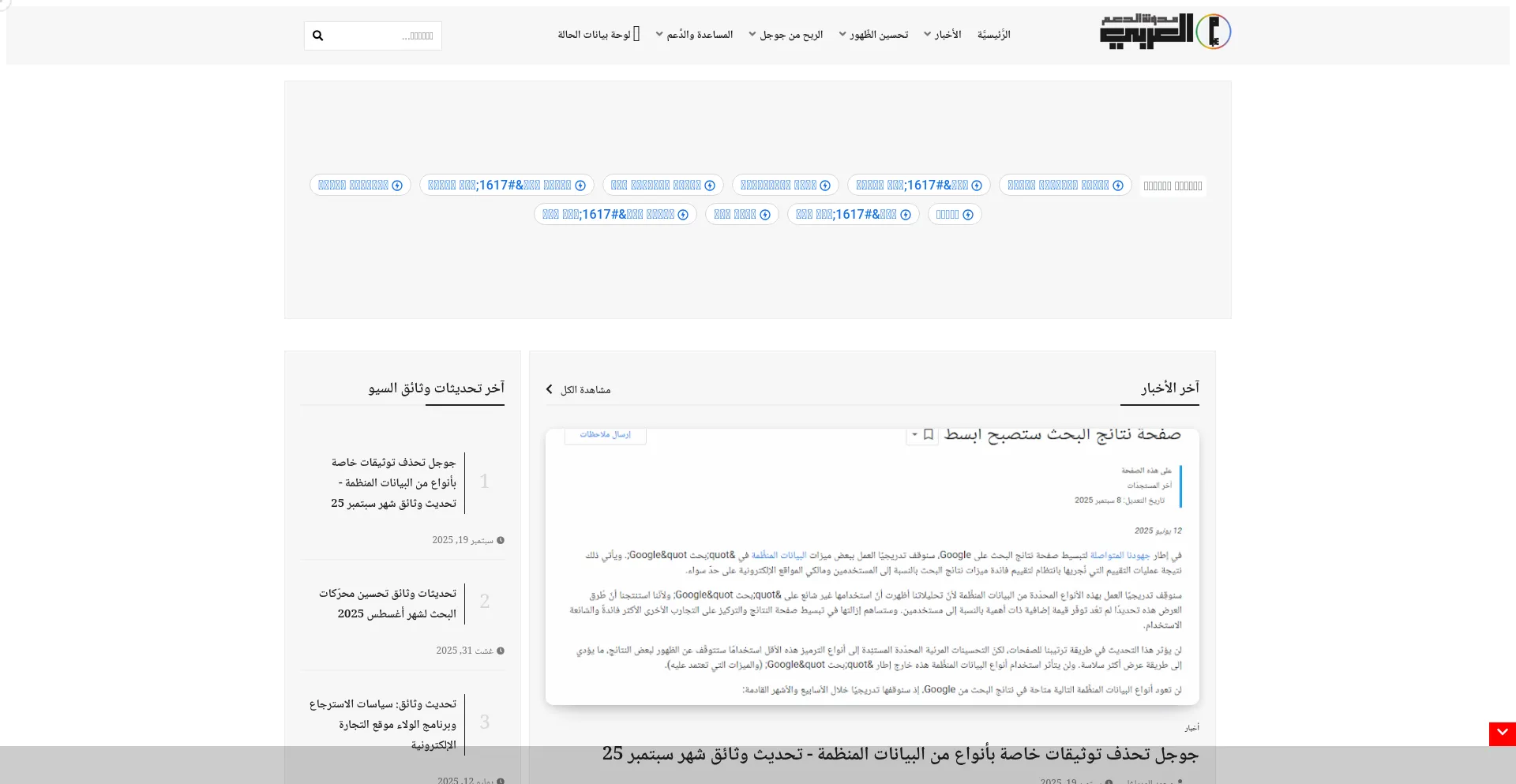Click the featured article screenshot thumbnail
This screenshot has height=784, width=1516.
click(x=872, y=567)
